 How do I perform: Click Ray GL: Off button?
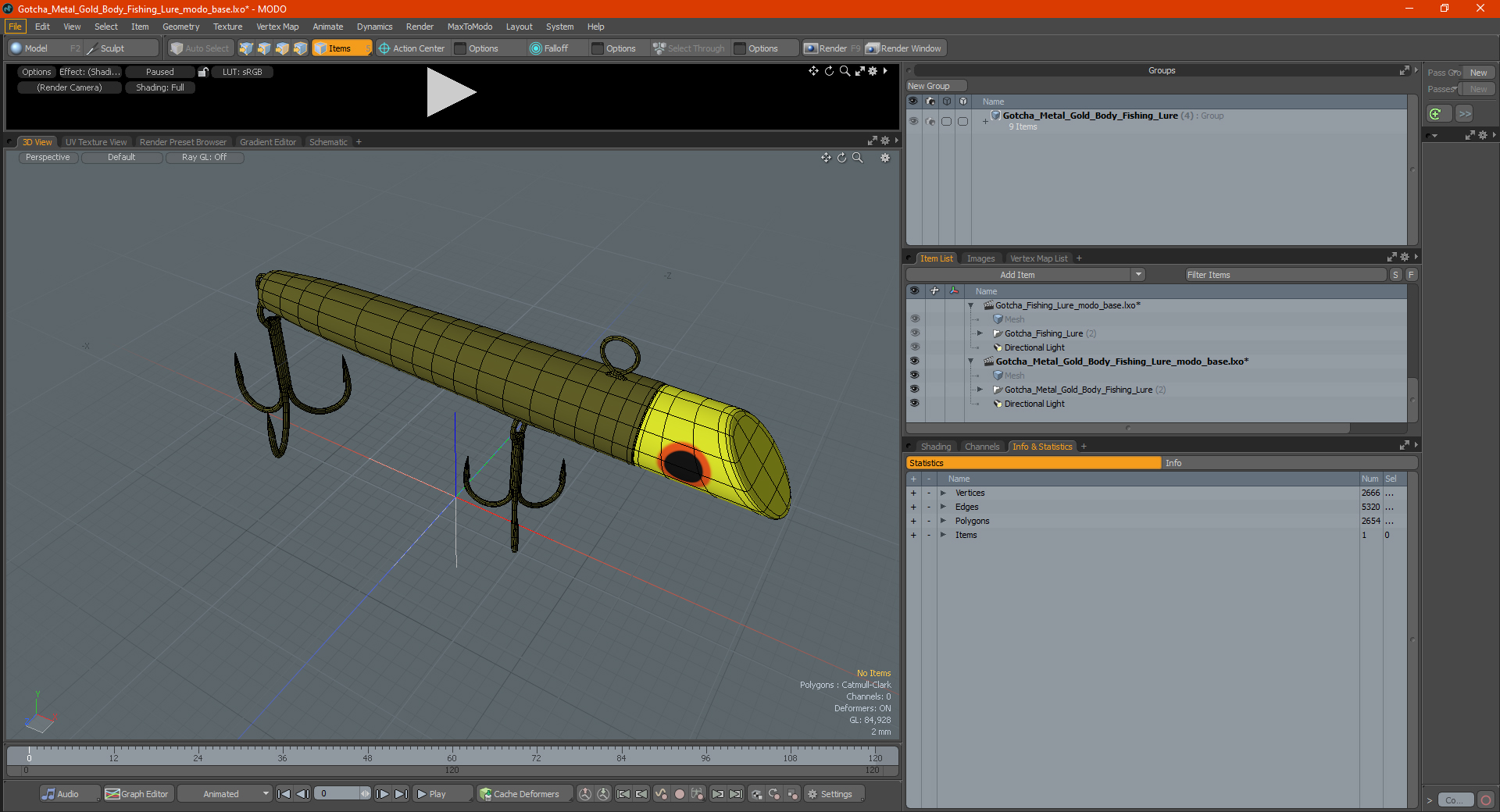tap(204, 157)
